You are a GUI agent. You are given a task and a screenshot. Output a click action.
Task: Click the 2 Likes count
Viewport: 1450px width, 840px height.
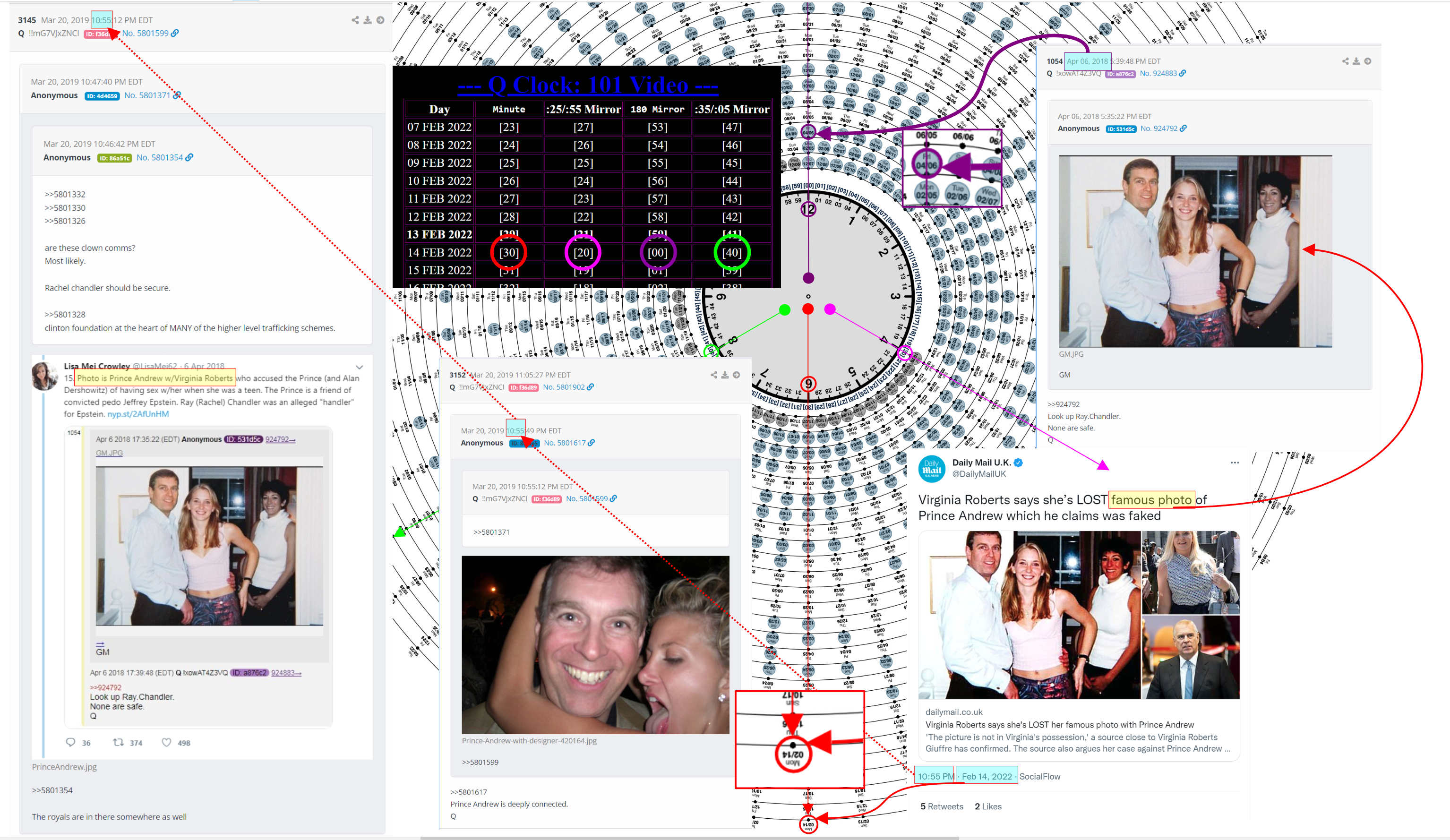pos(988,806)
